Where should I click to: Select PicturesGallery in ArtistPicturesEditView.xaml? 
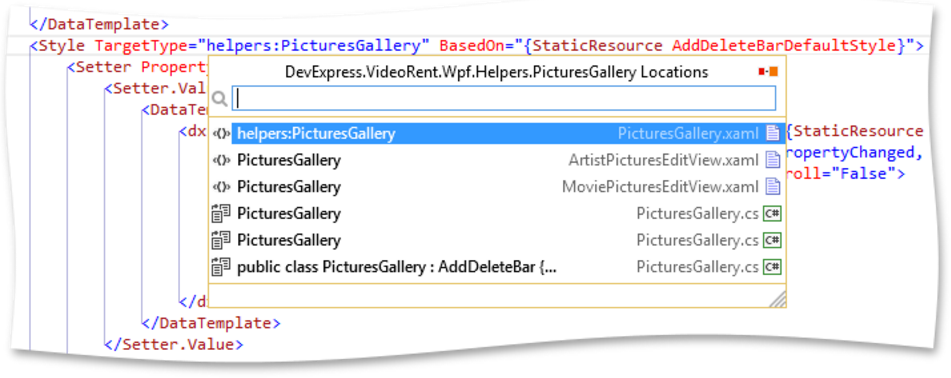coord(496,160)
